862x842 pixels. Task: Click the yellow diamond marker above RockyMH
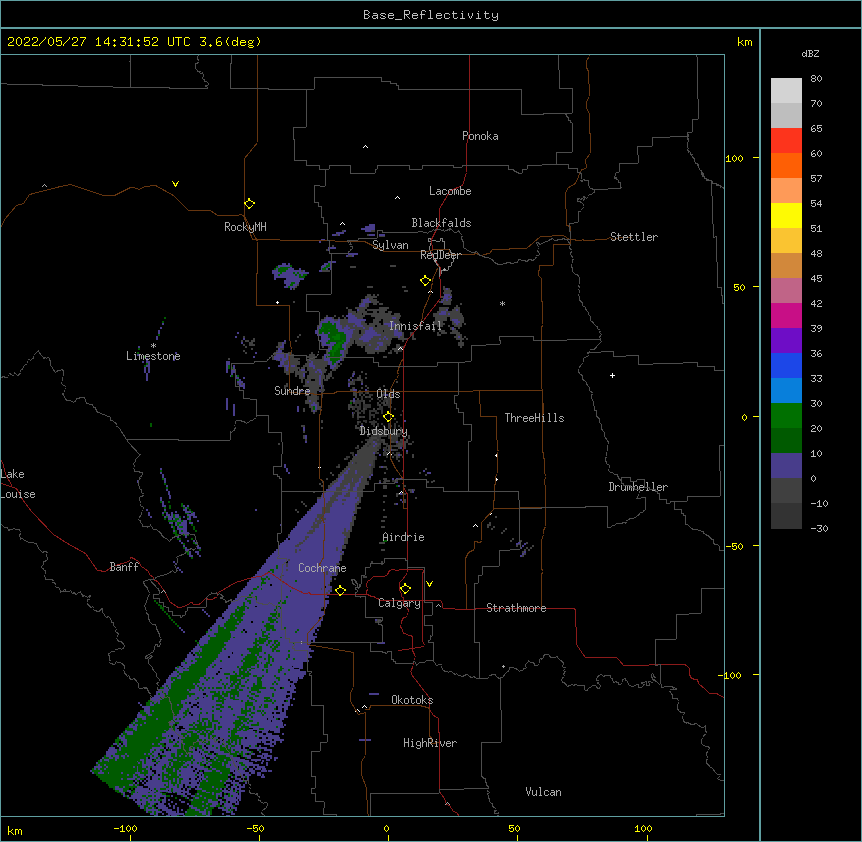[250, 204]
